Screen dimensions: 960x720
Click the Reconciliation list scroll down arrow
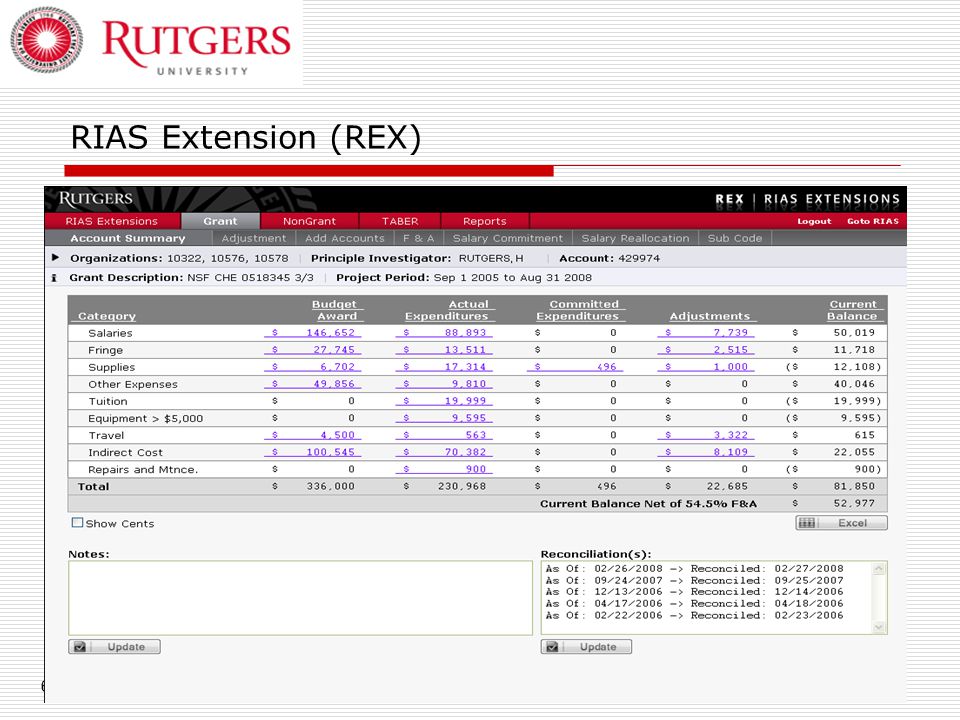[879, 627]
